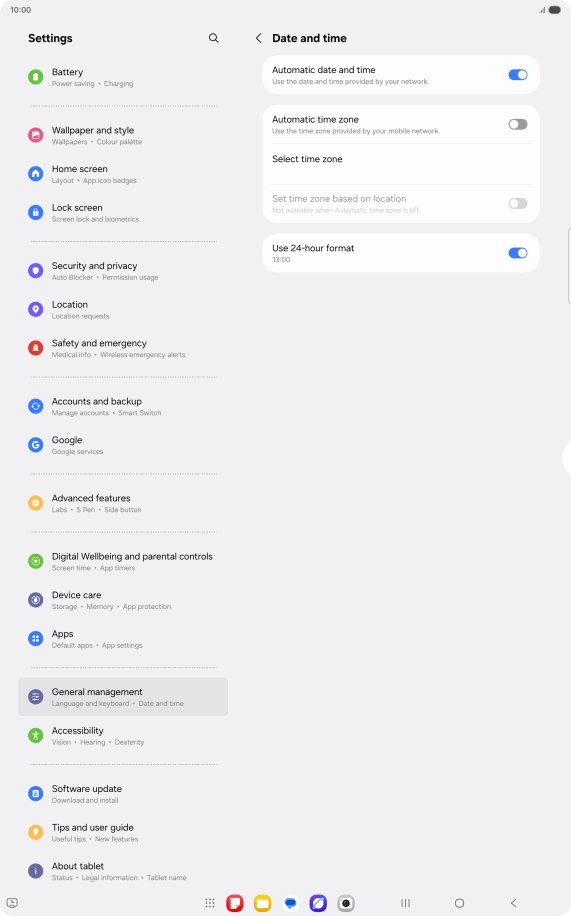Open the messages app in taskbar
Image resolution: width=571 pixels, height=916 pixels.
(290, 903)
